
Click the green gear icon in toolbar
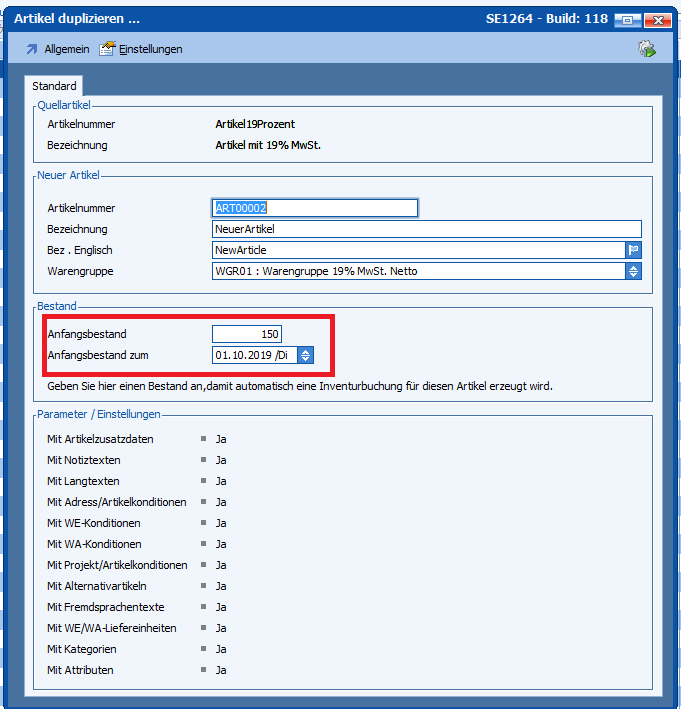[x=647, y=48]
